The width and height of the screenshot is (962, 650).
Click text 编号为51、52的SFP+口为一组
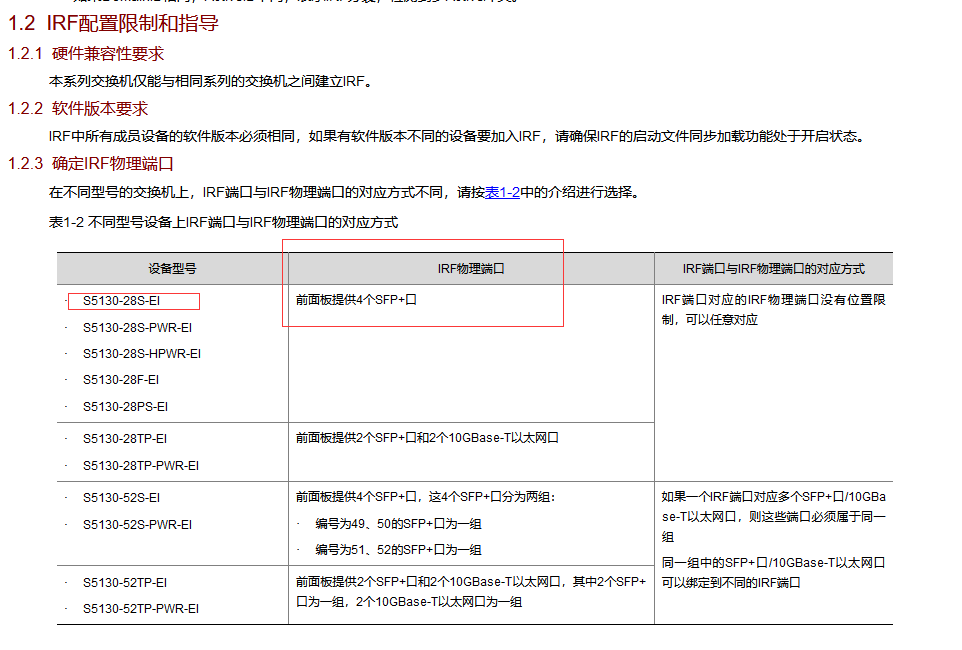click(398, 549)
